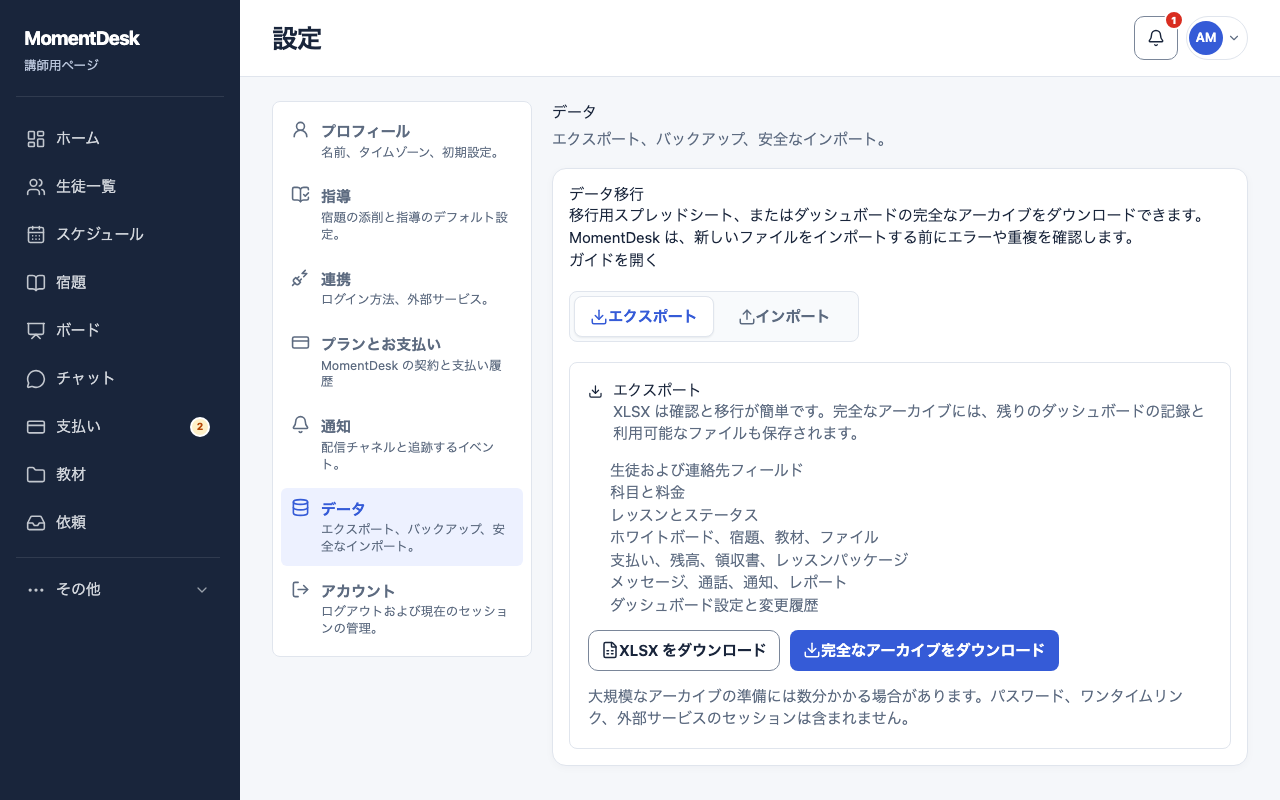Screen dimensions: 1280x800
Task: Open the AM user account dropdown
Action: click(x=1217, y=38)
